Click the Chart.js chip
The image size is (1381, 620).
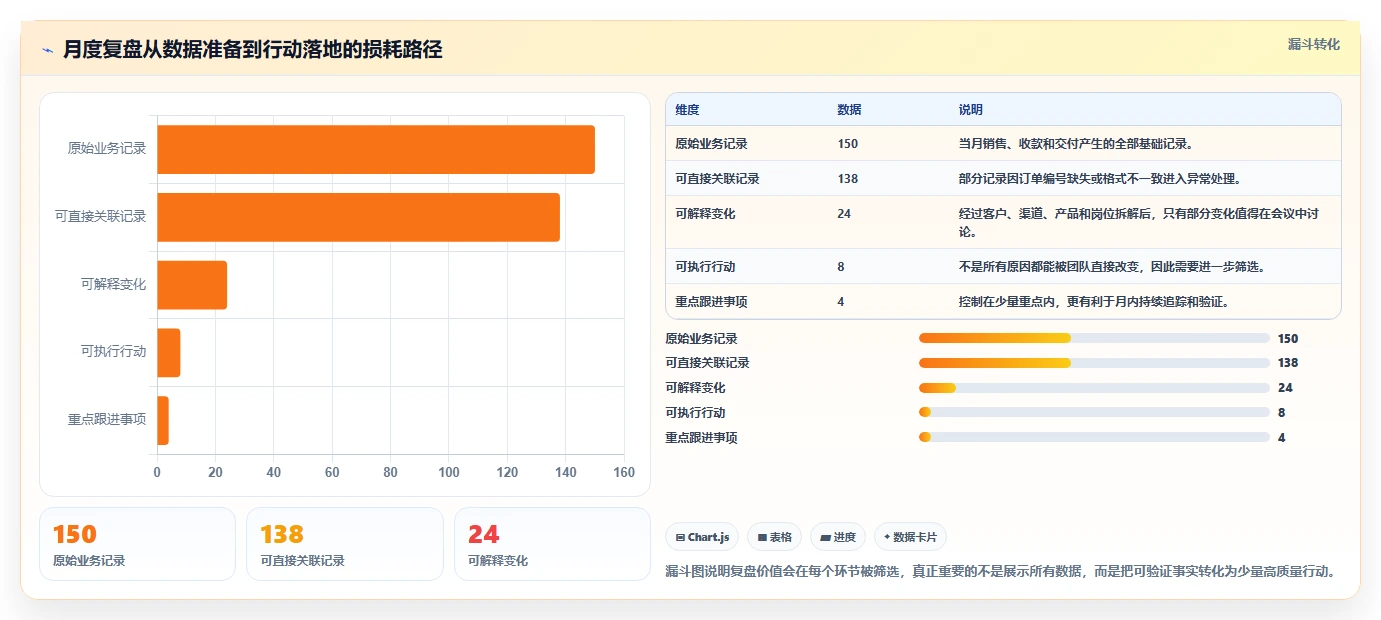(x=702, y=537)
